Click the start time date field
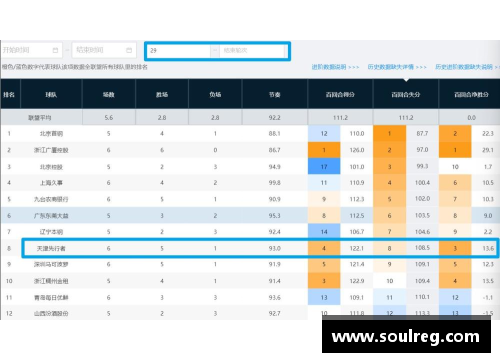The width and height of the screenshot is (500, 362). [32, 50]
